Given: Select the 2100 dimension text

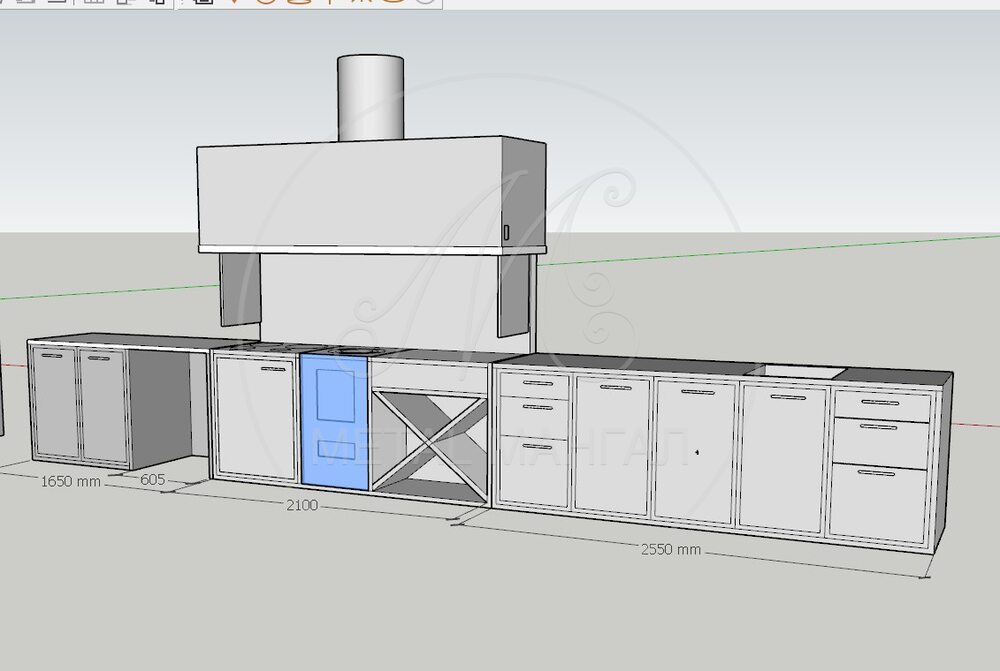Looking at the screenshot, I should tap(301, 505).
